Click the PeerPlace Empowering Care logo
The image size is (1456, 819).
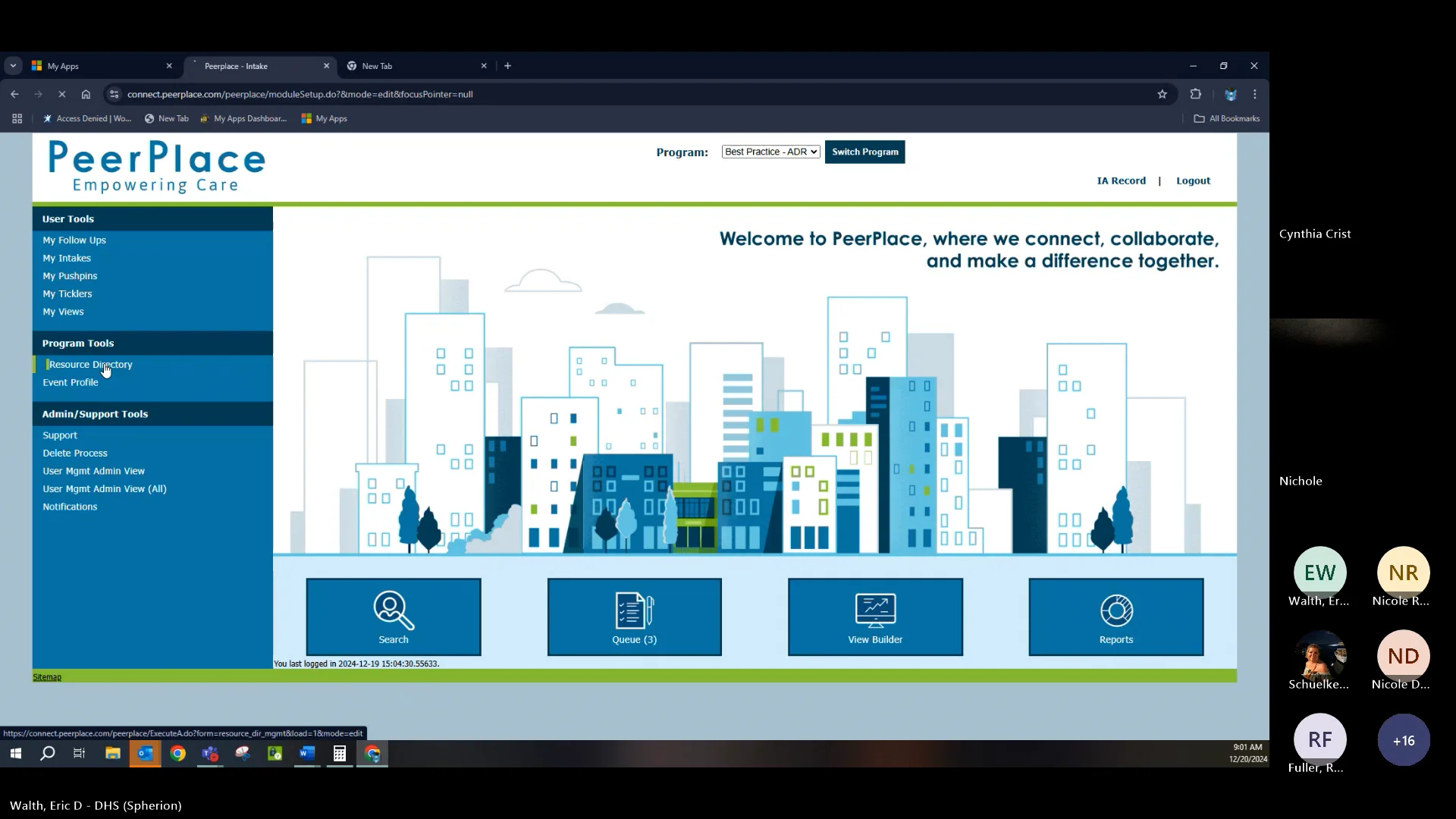pyautogui.click(x=155, y=166)
